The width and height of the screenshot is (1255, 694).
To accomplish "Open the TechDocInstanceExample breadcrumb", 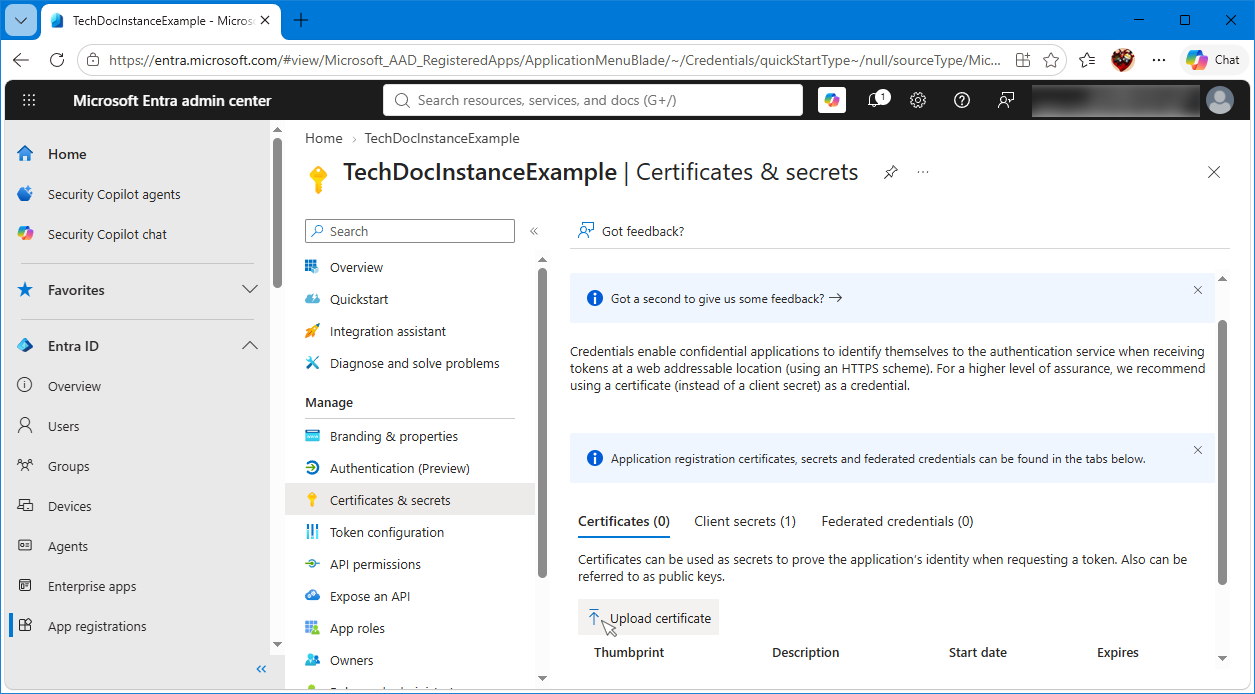I will 442,138.
